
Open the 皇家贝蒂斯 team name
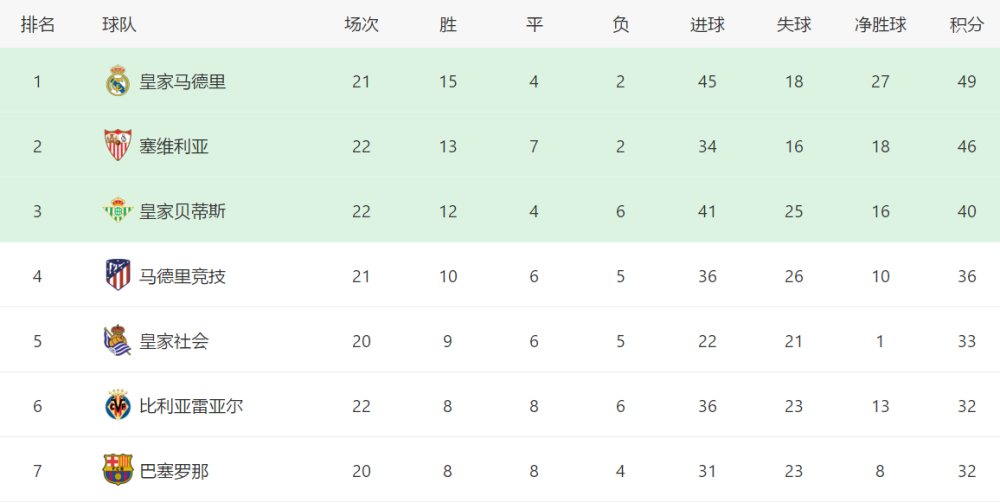182,212
